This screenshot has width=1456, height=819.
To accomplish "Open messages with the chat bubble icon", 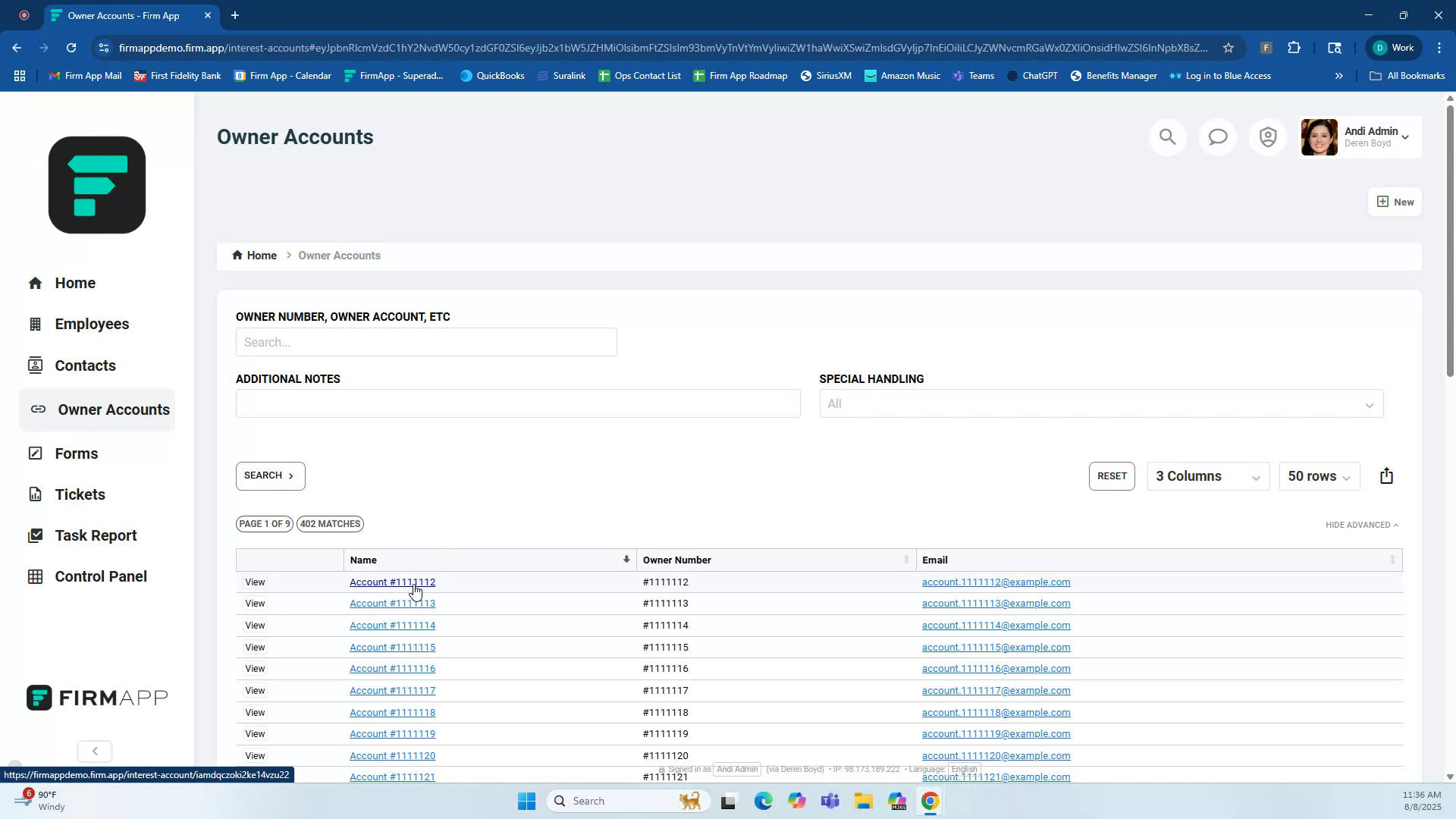I will [x=1217, y=136].
